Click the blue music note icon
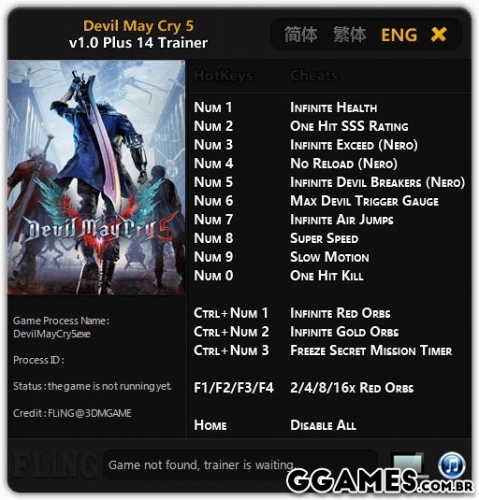Viewport: 479px width, 500px height. pyautogui.click(x=452, y=465)
